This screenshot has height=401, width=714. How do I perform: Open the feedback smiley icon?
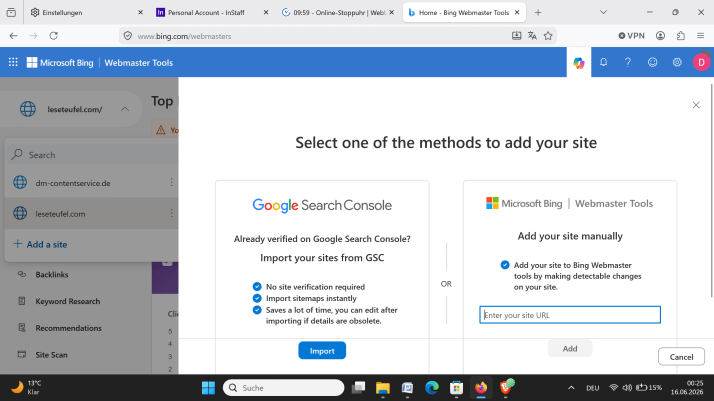tap(653, 62)
